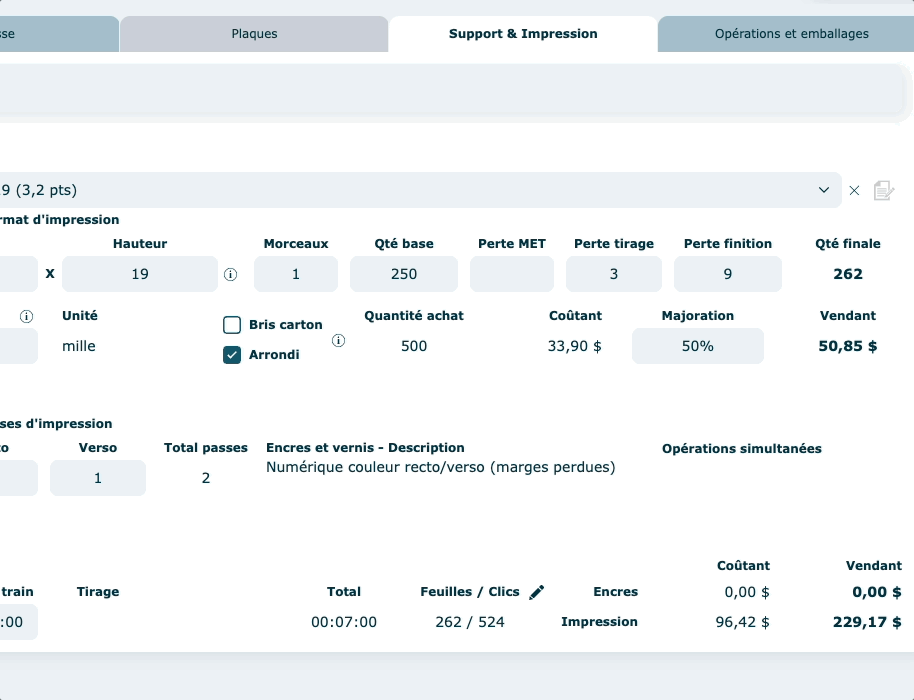Select the Support & Impression tab
This screenshot has height=700, width=914.
(523, 34)
